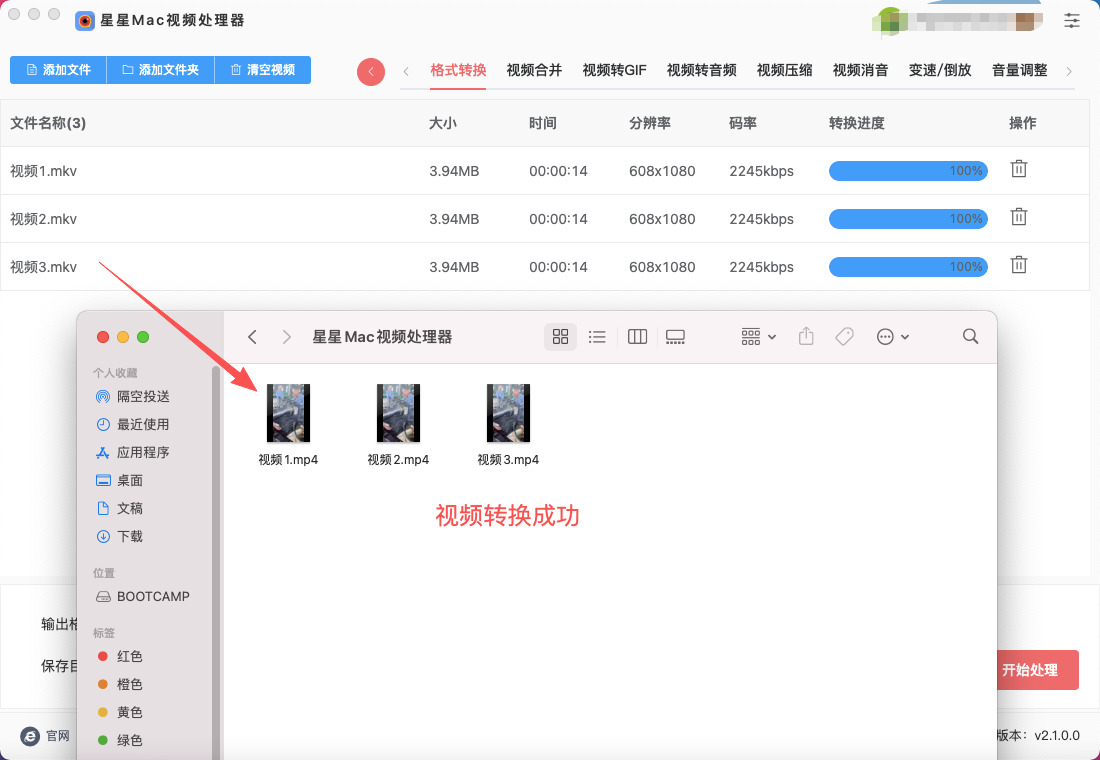
Task: Click the 转换进度 column header
Action: [x=857, y=124]
